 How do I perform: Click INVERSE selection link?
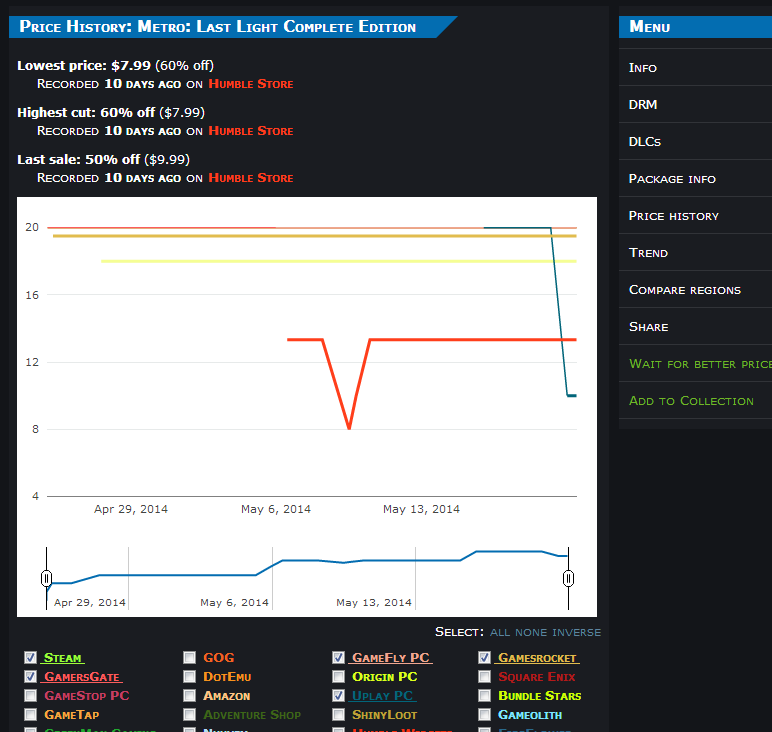point(577,633)
